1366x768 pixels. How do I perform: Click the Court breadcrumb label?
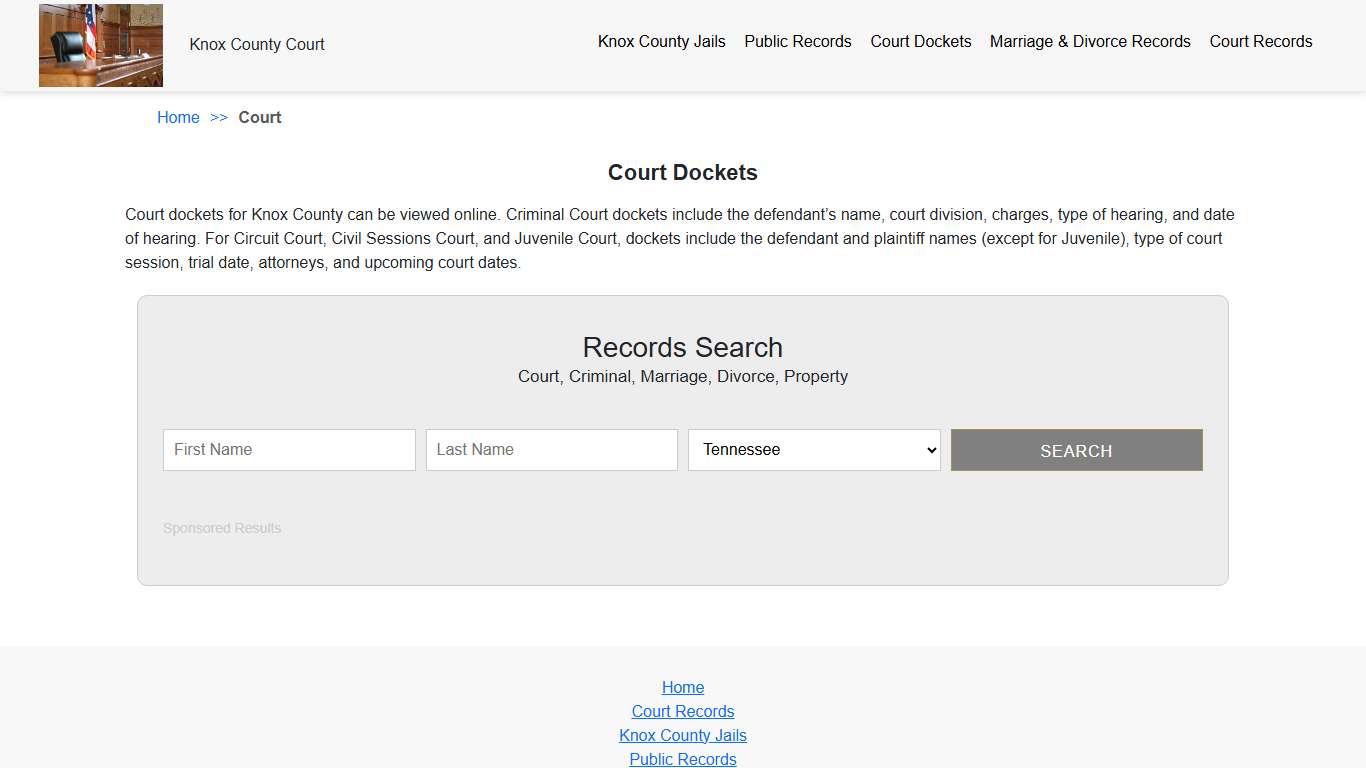(260, 117)
